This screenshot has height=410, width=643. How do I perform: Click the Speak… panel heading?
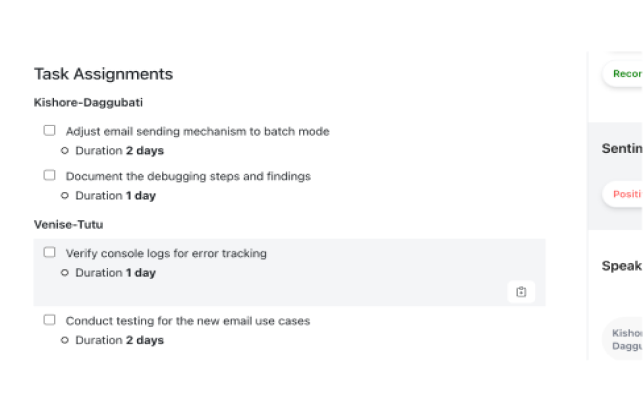[621, 266]
